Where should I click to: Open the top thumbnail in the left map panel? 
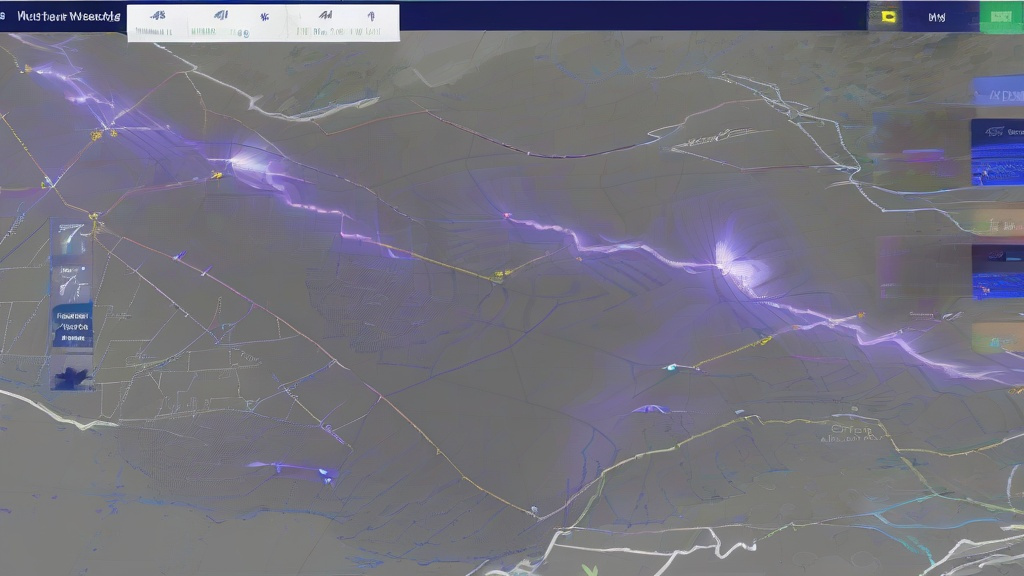pos(71,238)
